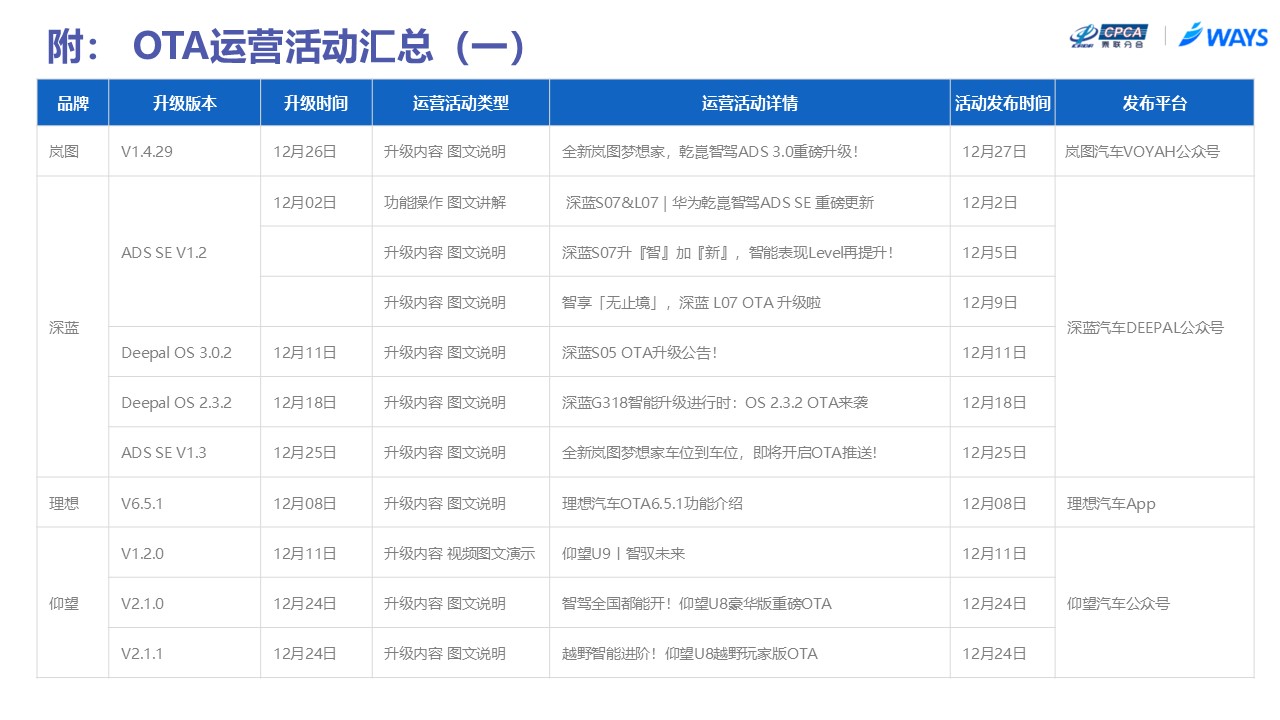Select the 12月26日 upgrade date cell
The image size is (1280, 720).
click(316, 152)
